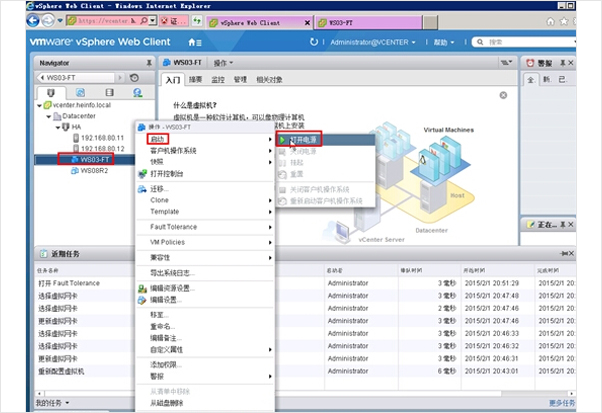Click the browser favorites star icon

click(x=564, y=21)
